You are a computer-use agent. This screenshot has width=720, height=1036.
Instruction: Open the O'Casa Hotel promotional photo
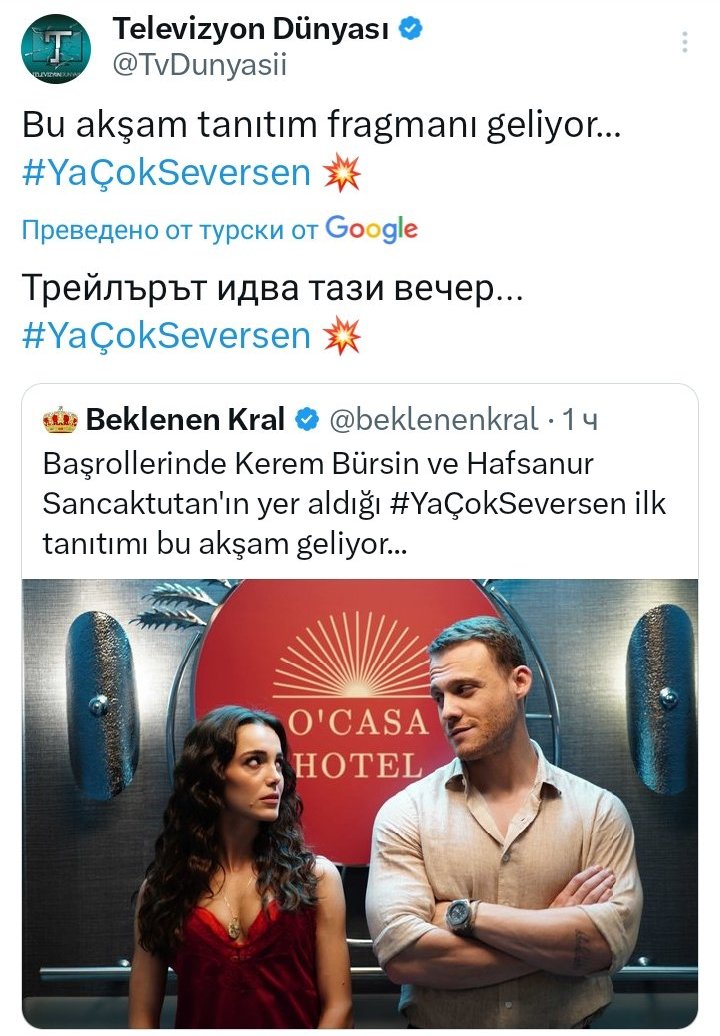[x=360, y=803]
